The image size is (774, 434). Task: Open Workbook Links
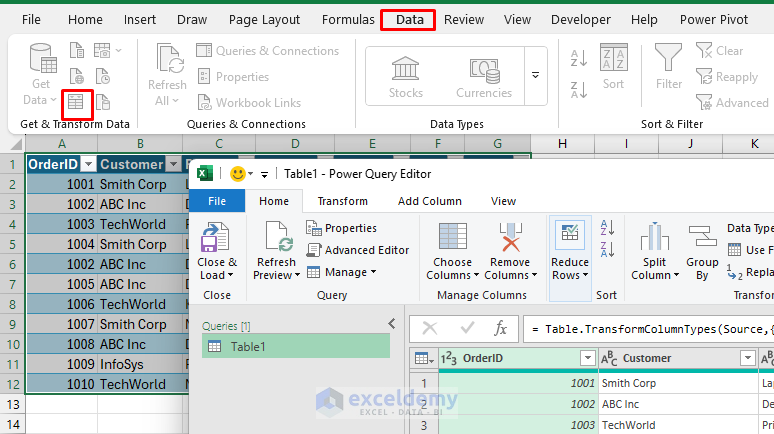tap(249, 103)
